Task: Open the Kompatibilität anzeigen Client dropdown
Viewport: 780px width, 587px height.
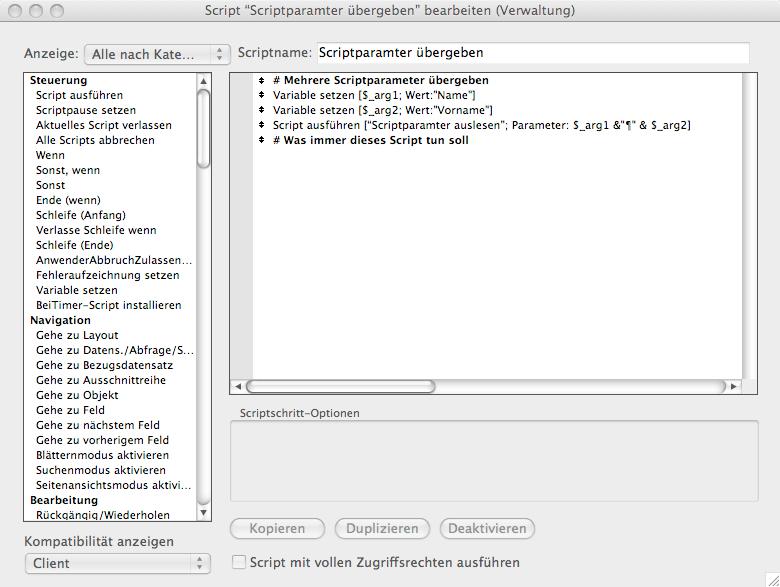Action: point(117,563)
